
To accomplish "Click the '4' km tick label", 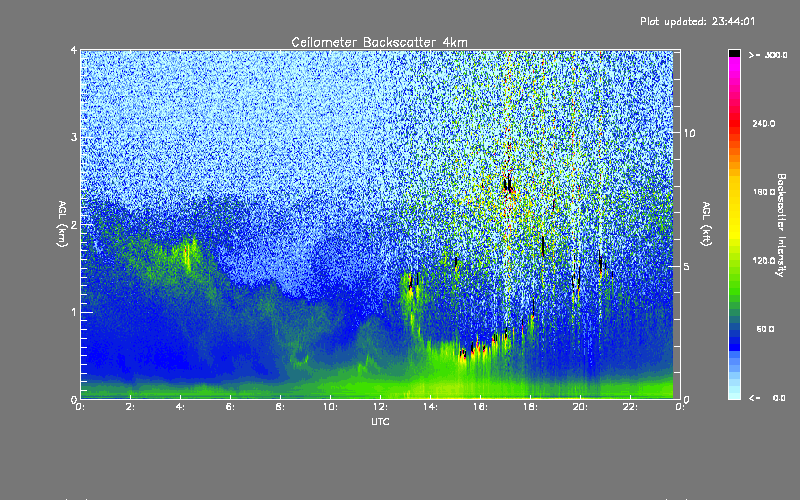I will point(74,50).
